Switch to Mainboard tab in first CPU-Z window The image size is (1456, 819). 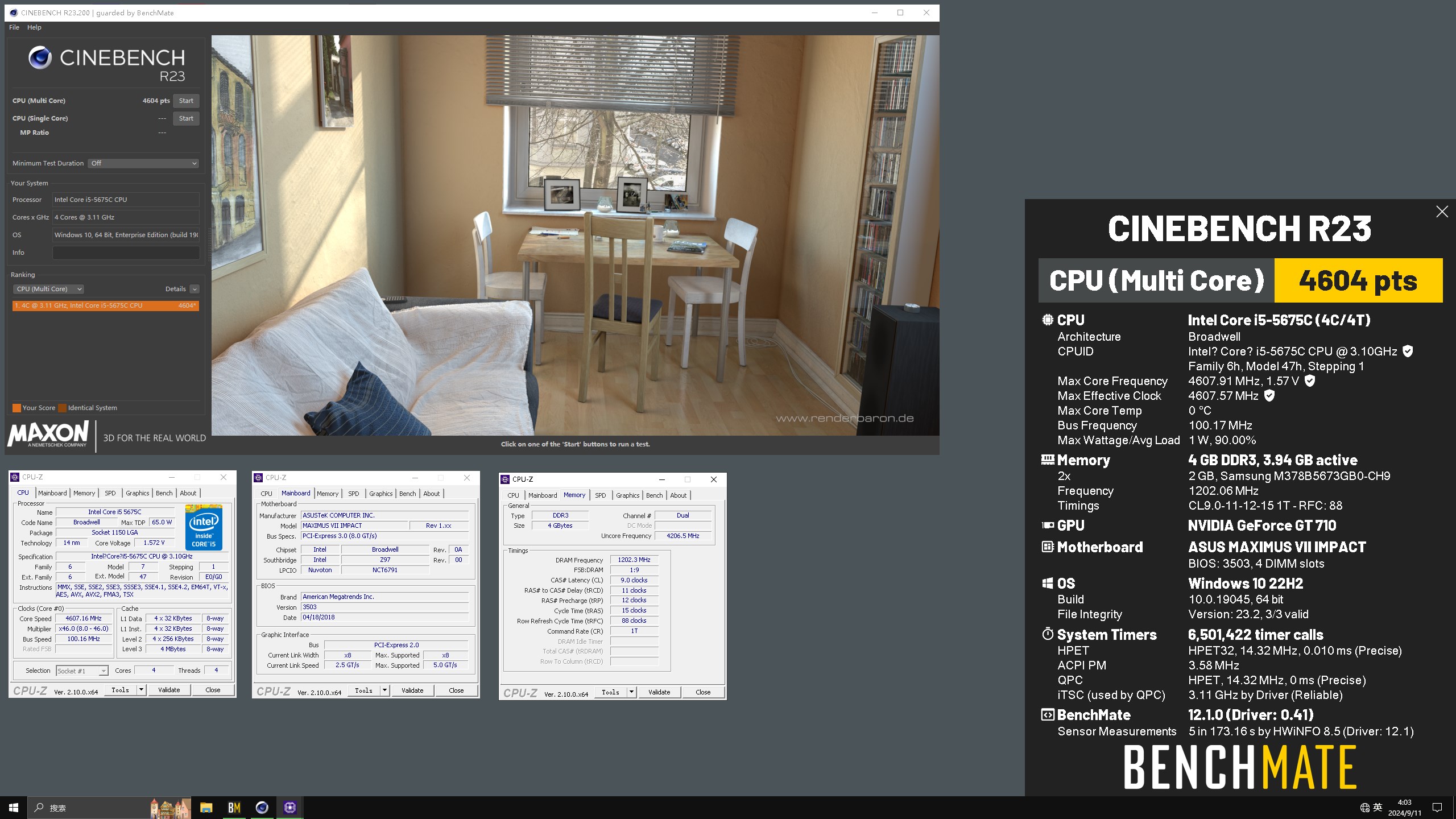pyautogui.click(x=52, y=493)
